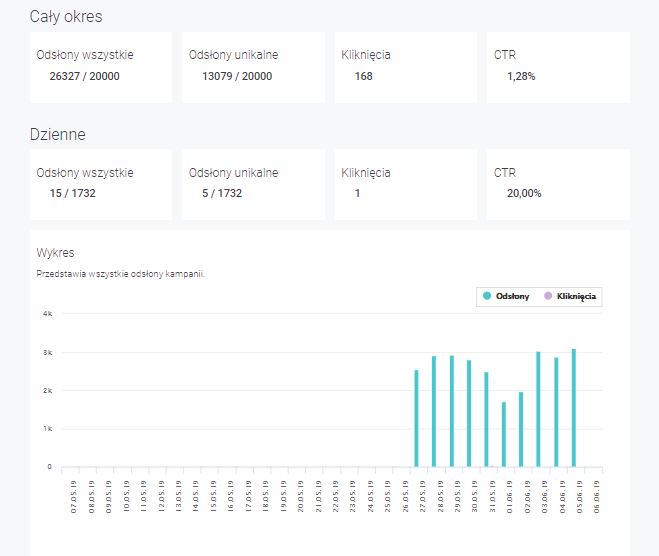Click the Kliknięcia 168 card

[x=405, y=67]
